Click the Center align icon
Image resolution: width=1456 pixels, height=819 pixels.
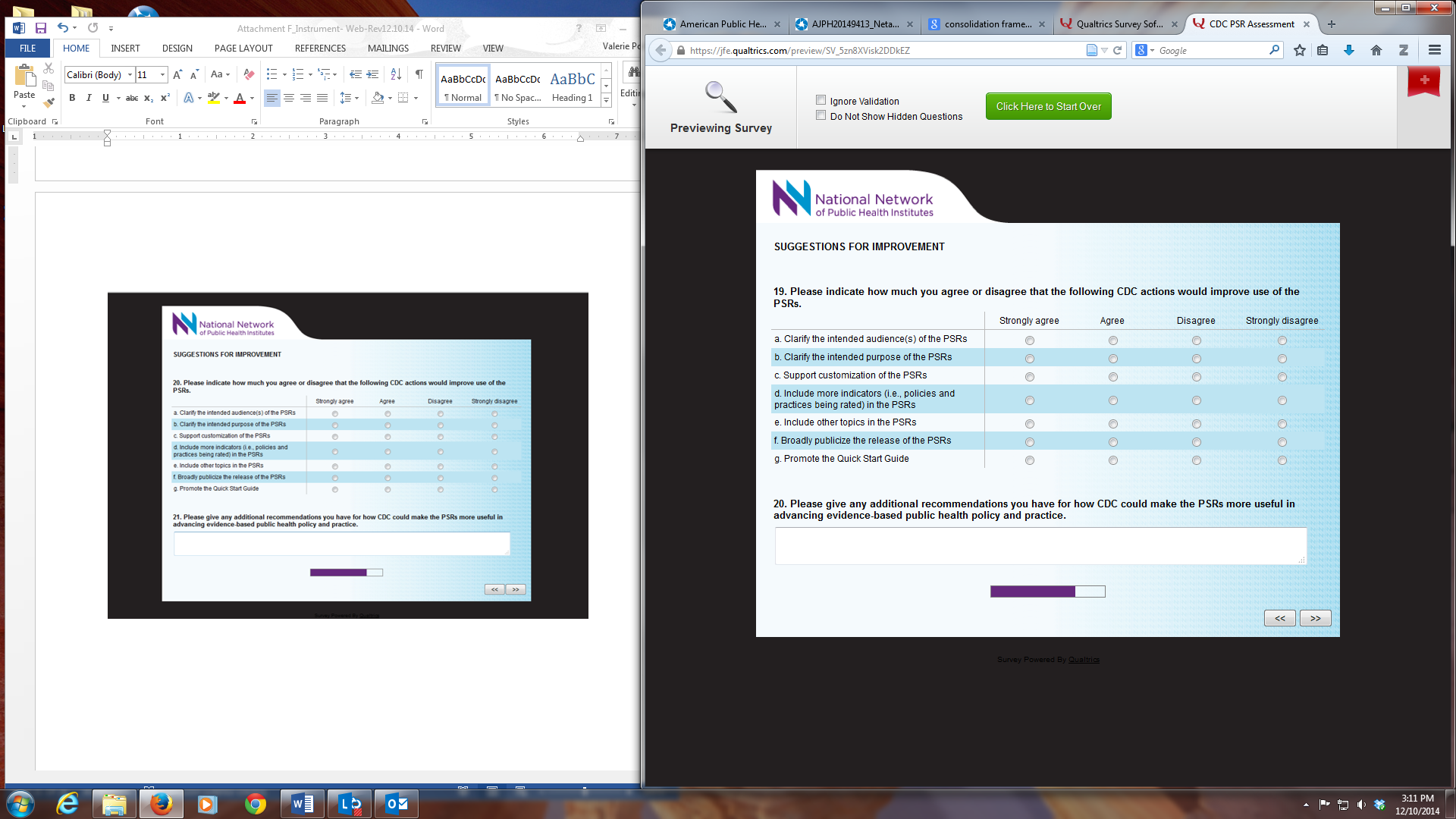288,98
